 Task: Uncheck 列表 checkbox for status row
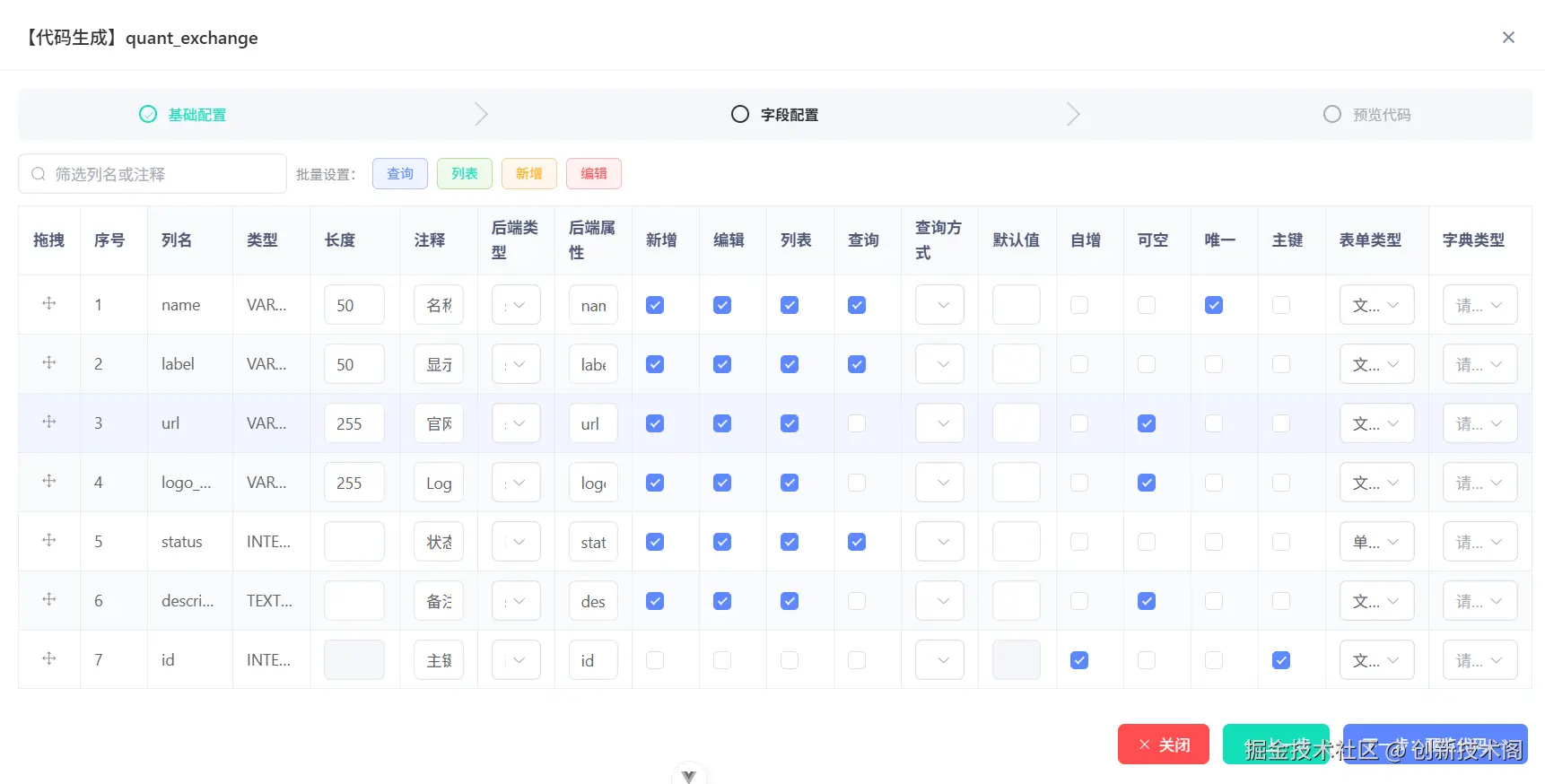(x=790, y=542)
